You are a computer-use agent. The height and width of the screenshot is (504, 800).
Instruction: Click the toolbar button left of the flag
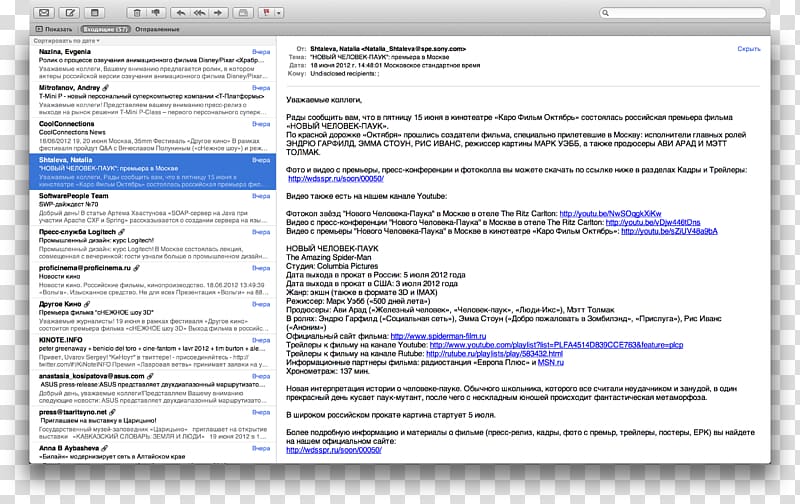(x=243, y=13)
